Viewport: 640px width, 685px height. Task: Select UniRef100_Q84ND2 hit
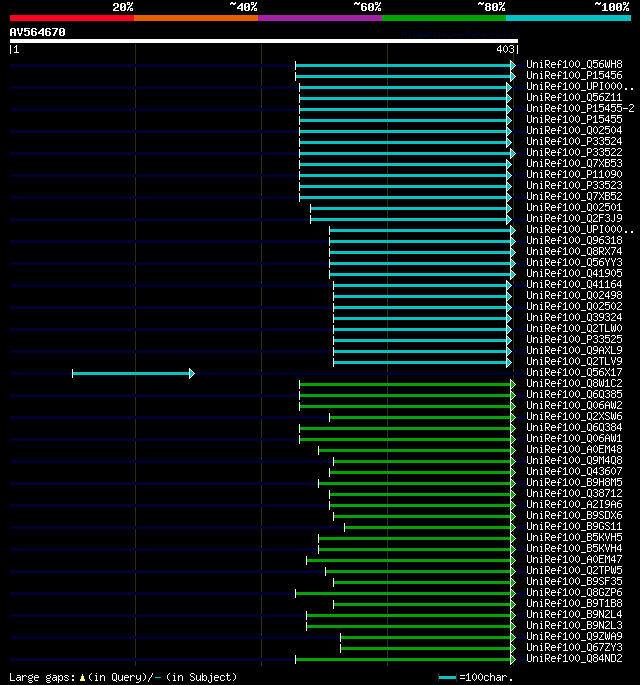[x=574, y=658]
